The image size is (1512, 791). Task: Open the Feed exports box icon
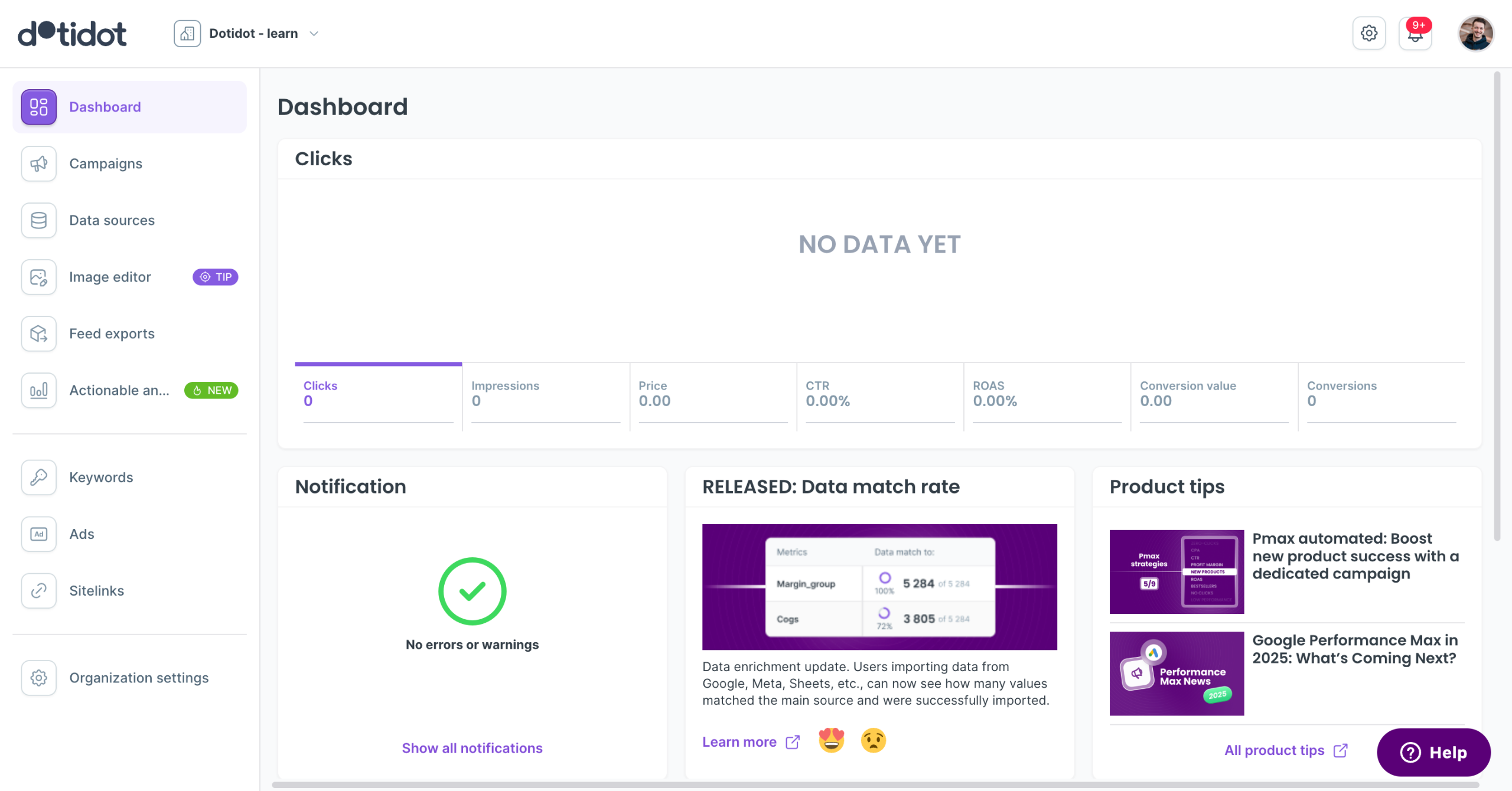pos(39,334)
